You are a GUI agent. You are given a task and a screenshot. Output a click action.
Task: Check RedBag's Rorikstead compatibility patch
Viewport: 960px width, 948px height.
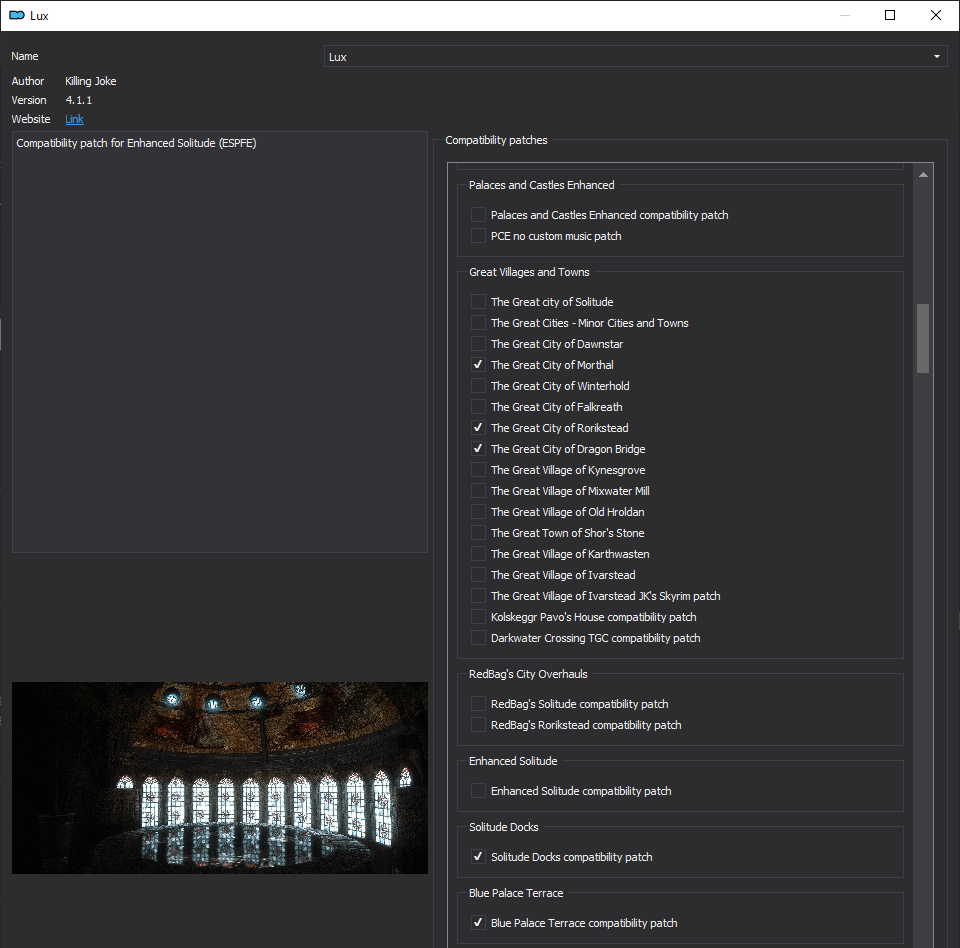pos(478,724)
